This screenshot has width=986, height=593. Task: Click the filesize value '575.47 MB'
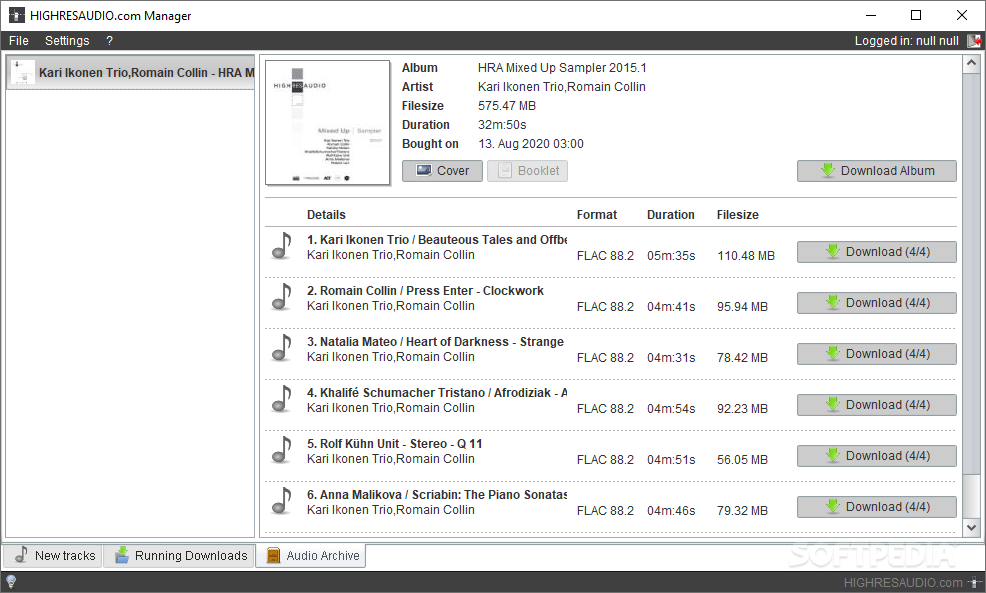pyautogui.click(x=507, y=106)
